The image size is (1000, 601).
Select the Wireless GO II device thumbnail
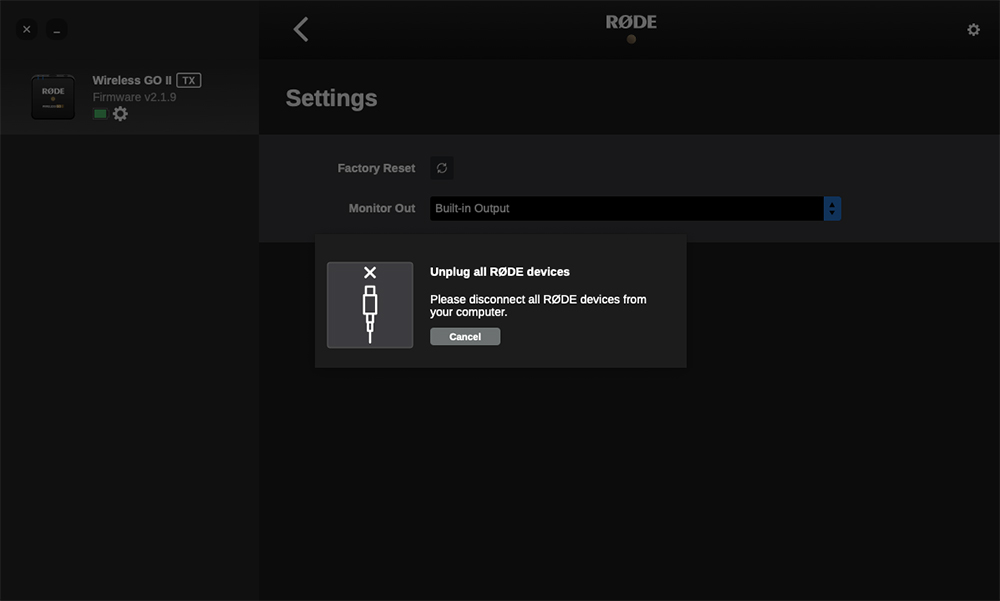tap(53, 97)
